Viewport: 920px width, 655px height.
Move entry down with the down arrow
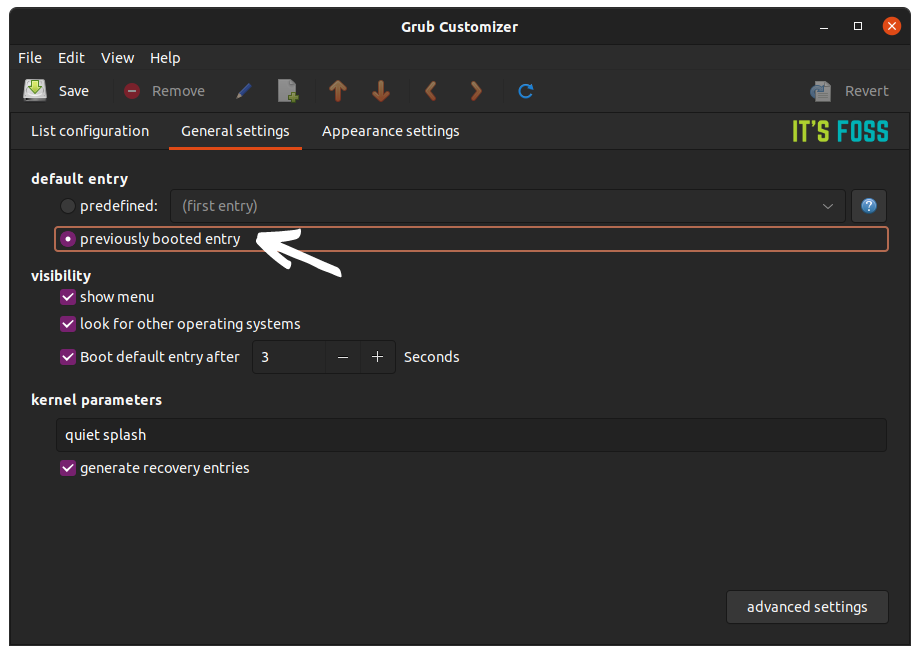click(x=381, y=91)
